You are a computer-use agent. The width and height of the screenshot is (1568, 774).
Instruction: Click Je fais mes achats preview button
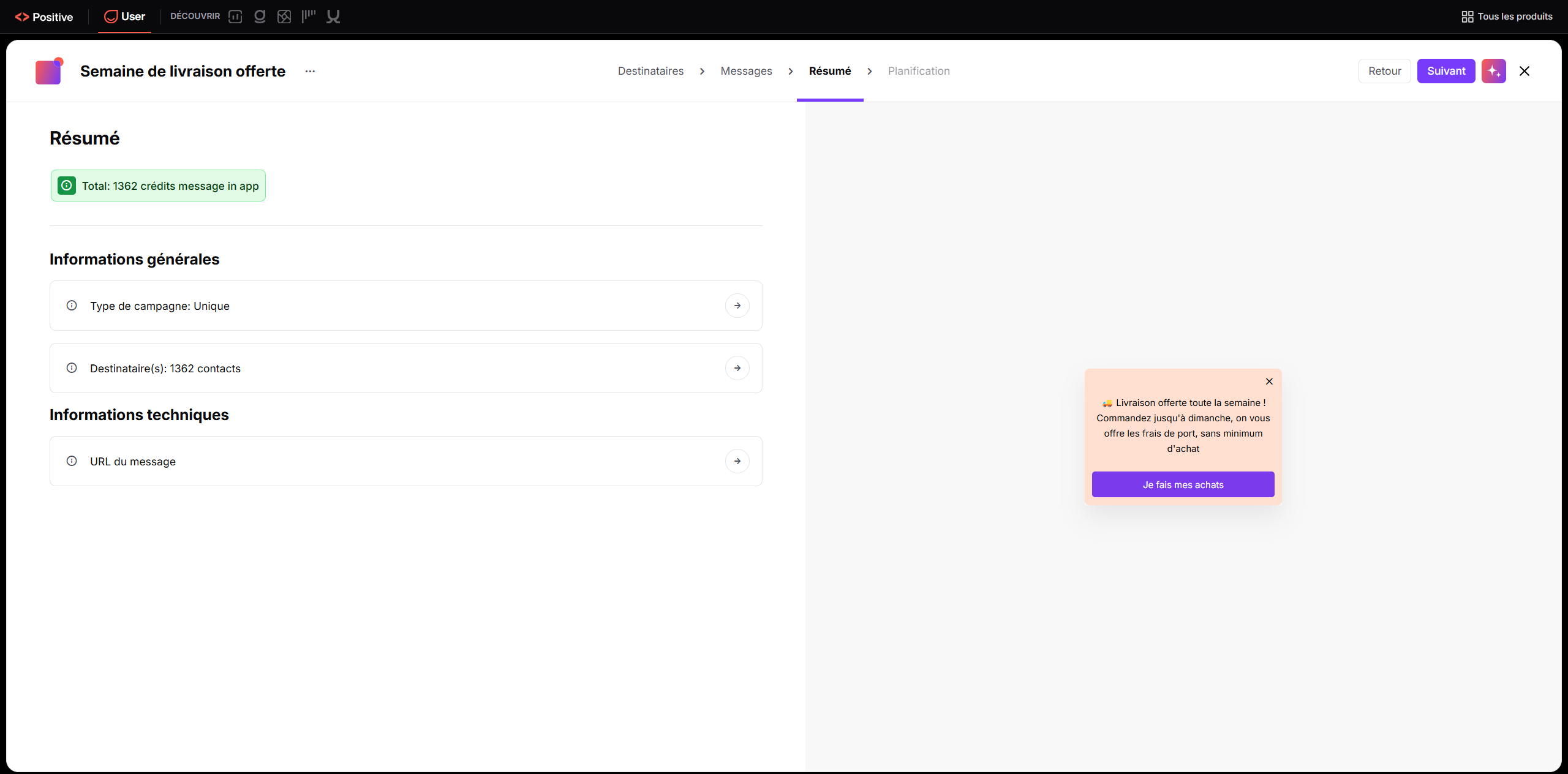point(1183,484)
